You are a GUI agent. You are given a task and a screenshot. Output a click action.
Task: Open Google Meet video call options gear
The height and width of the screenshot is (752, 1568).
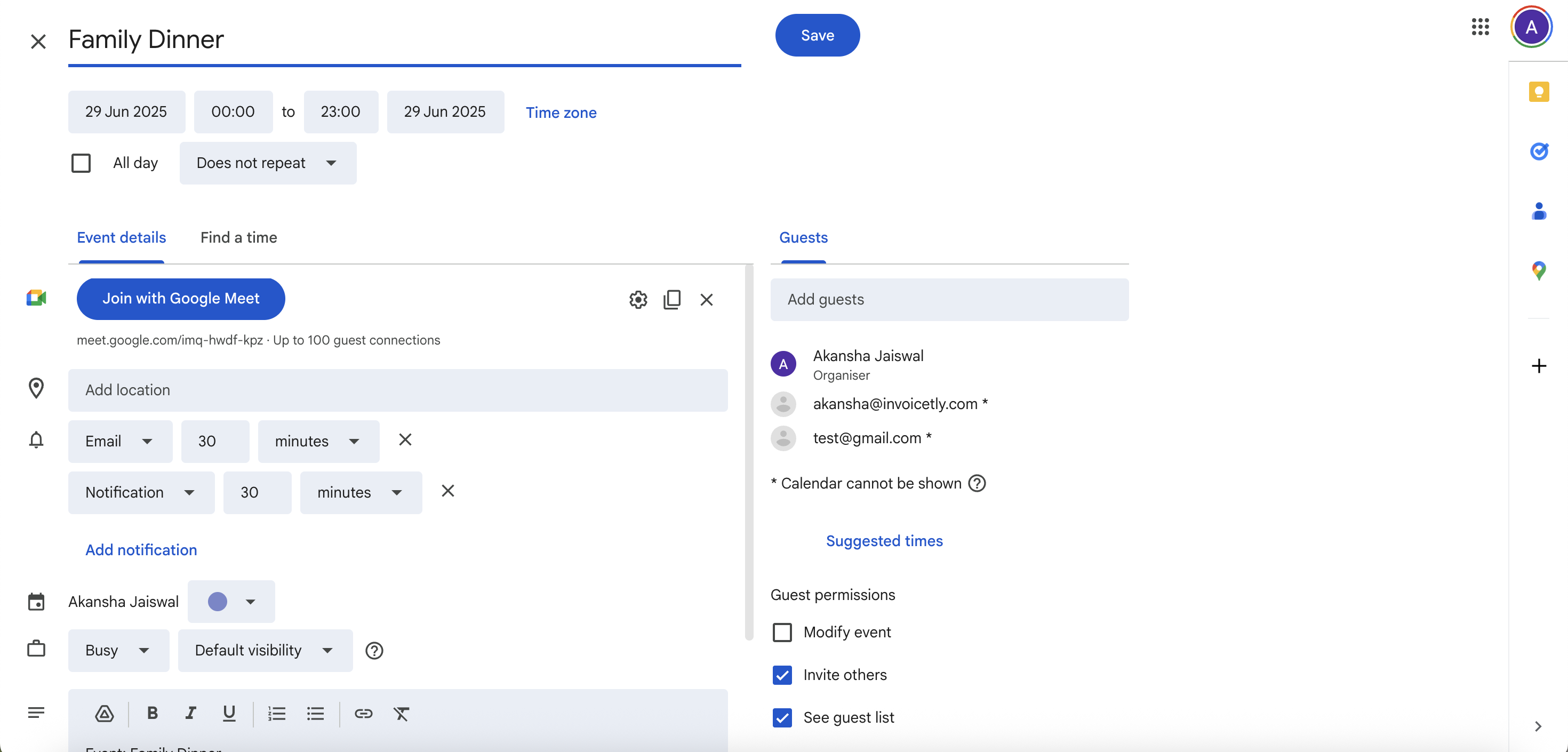pyautogui.click(x=638, y=300)
